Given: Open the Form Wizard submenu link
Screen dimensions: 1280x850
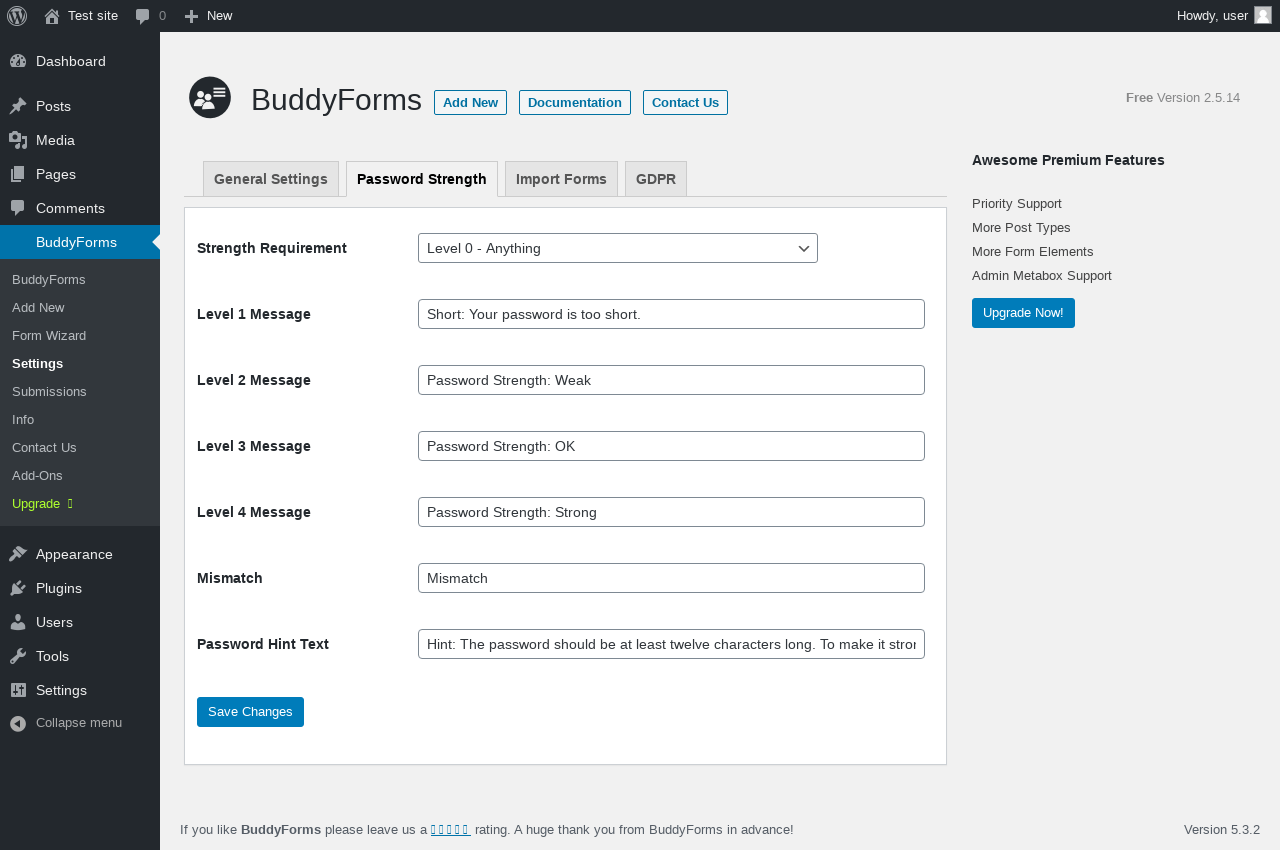Looking at the screenshot, I should (x=49, y=336).
